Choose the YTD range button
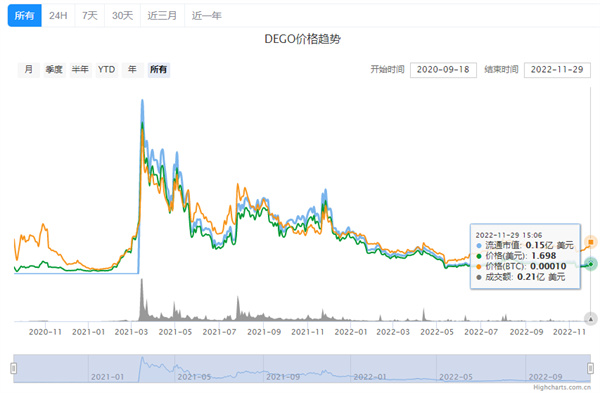 point(106,70)
